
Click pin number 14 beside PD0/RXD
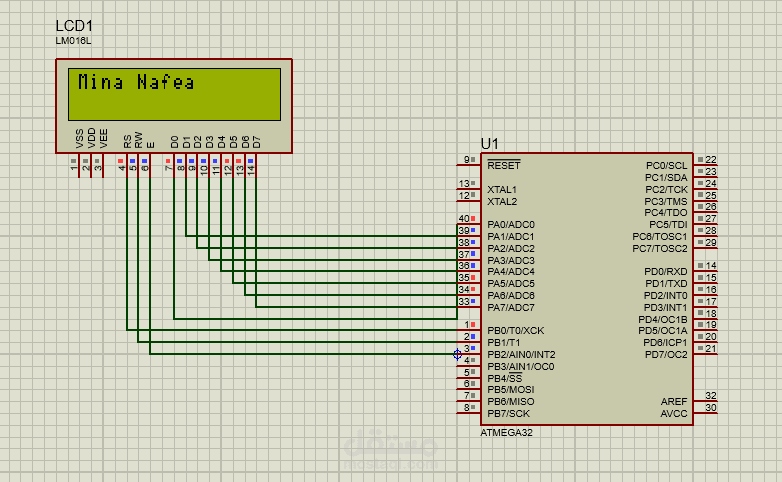pyautogui.click(x=711, y=265)
